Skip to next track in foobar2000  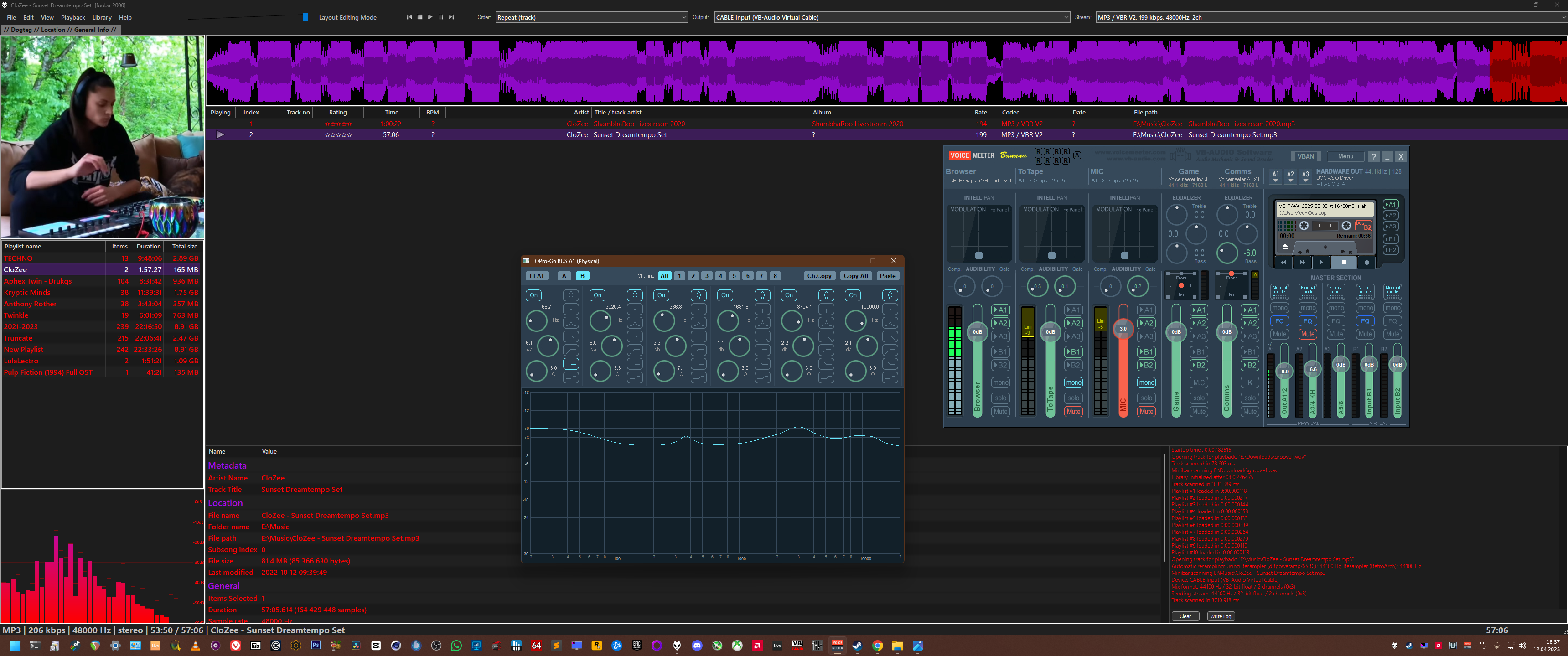451,17
